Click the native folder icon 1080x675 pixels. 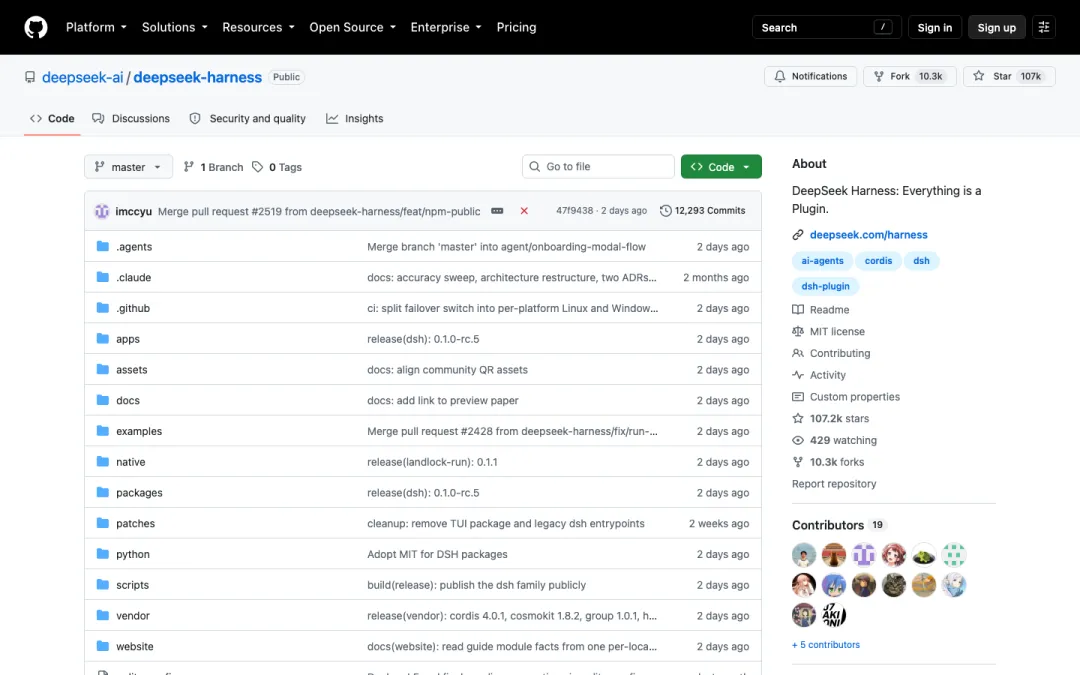[x=103, y=461]
